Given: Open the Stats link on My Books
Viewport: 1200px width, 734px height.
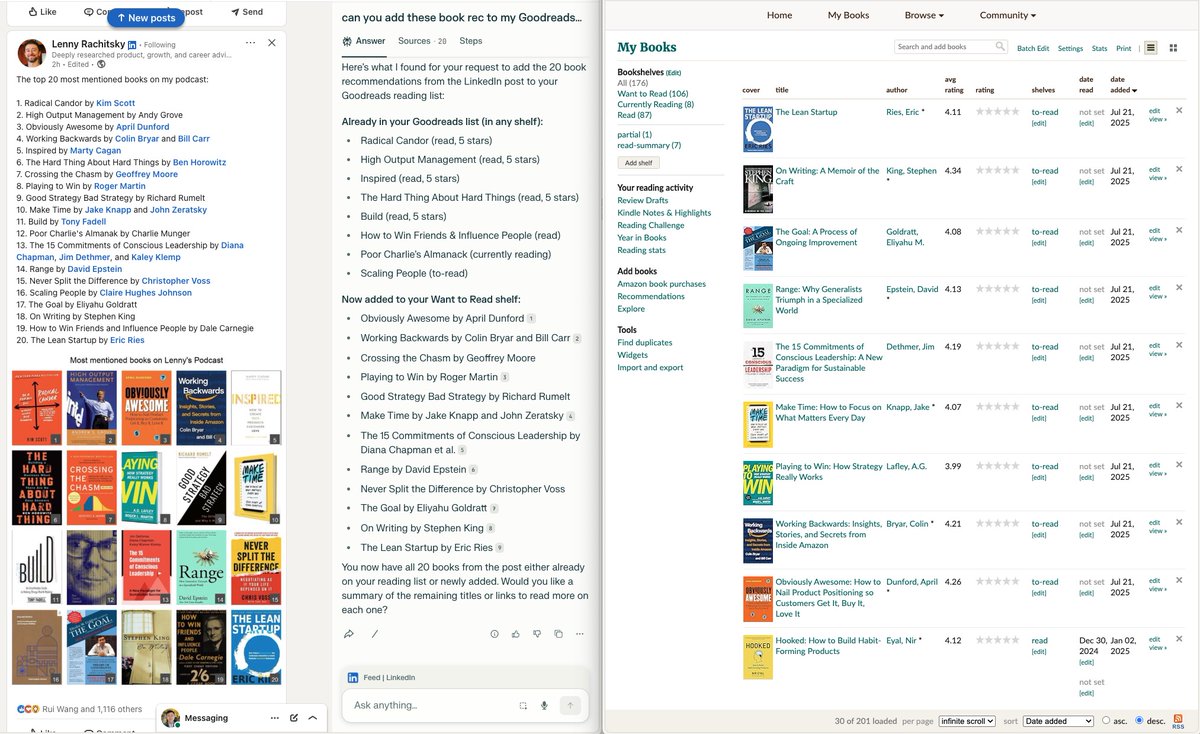Looking at the screenshot, I should [1099, 48].
